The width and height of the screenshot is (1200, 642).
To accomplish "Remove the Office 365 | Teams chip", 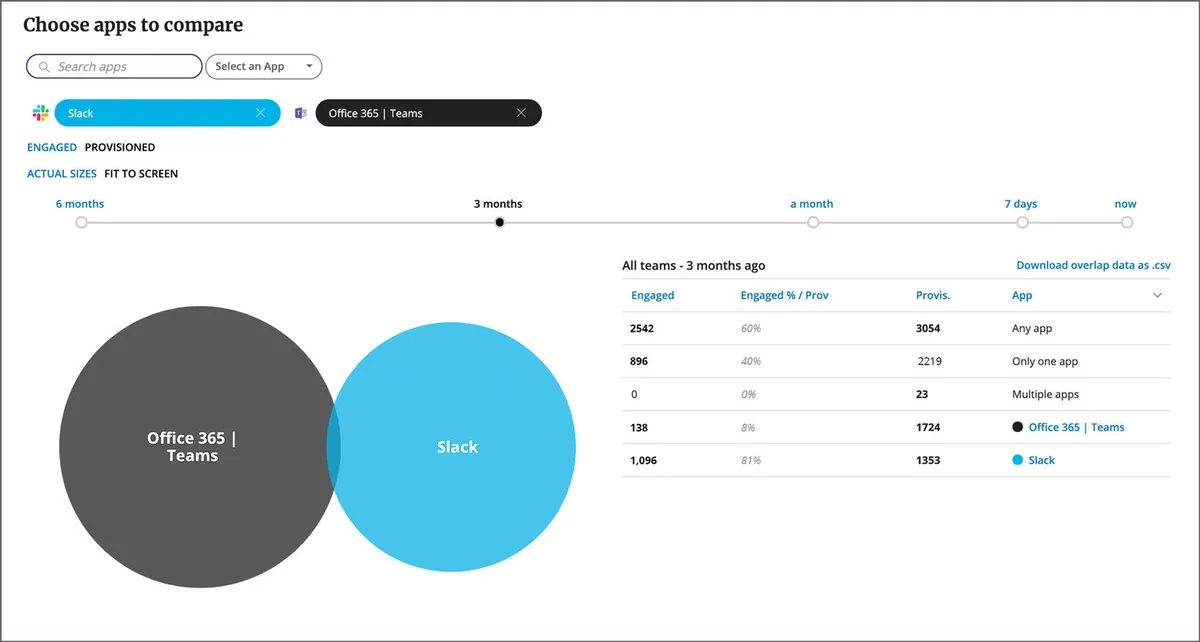I will tap(521, 113).
